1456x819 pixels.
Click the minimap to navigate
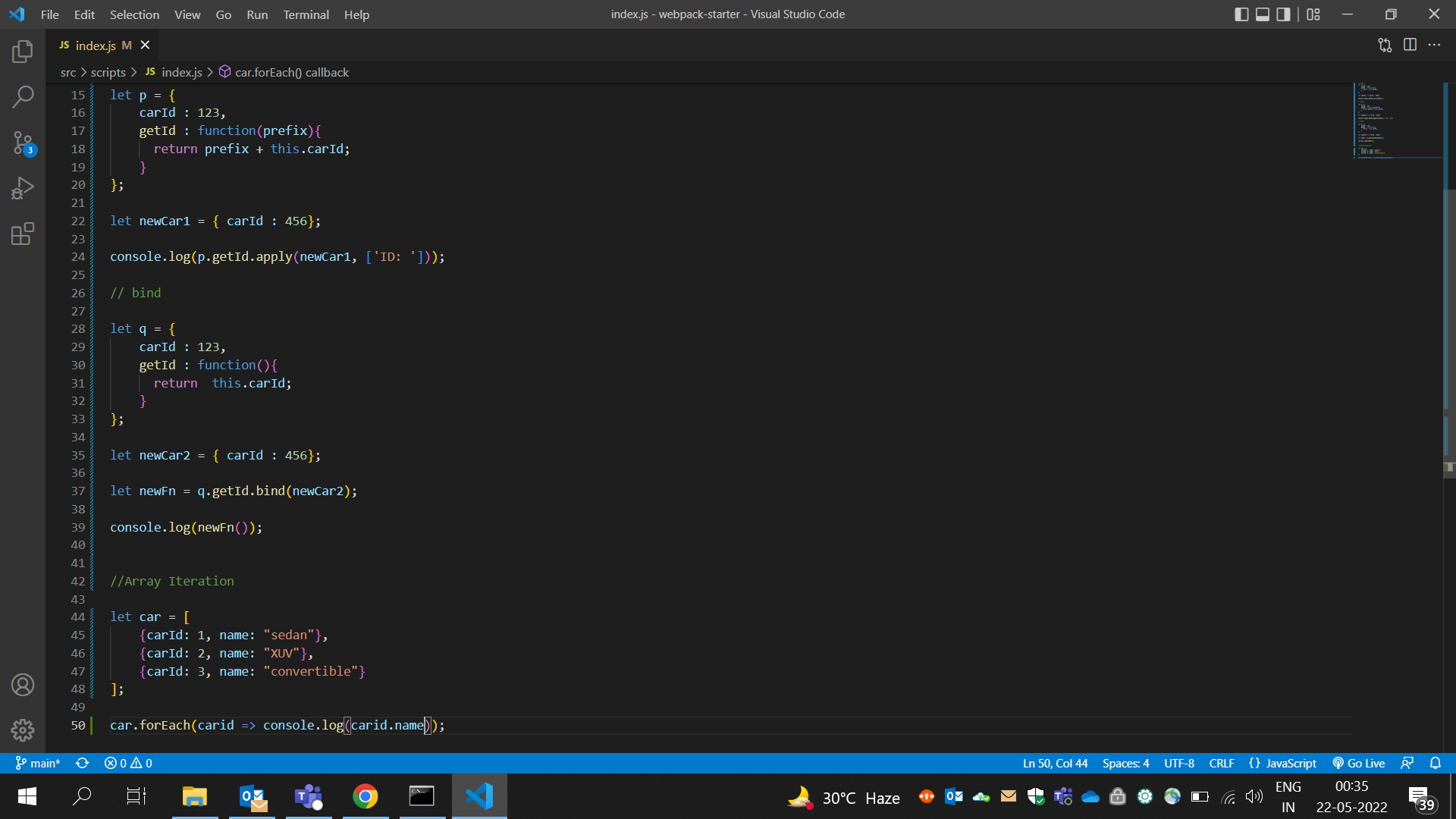coord(1395,121)
